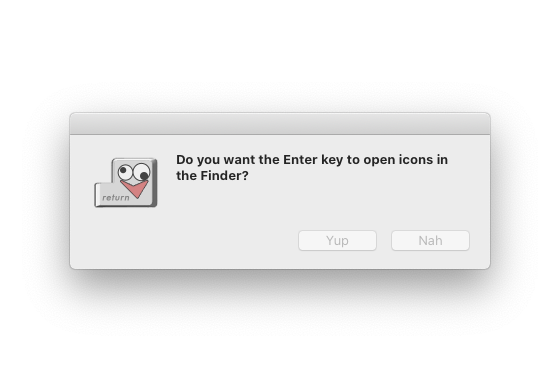Click the red mouth on the key icon

135,189
